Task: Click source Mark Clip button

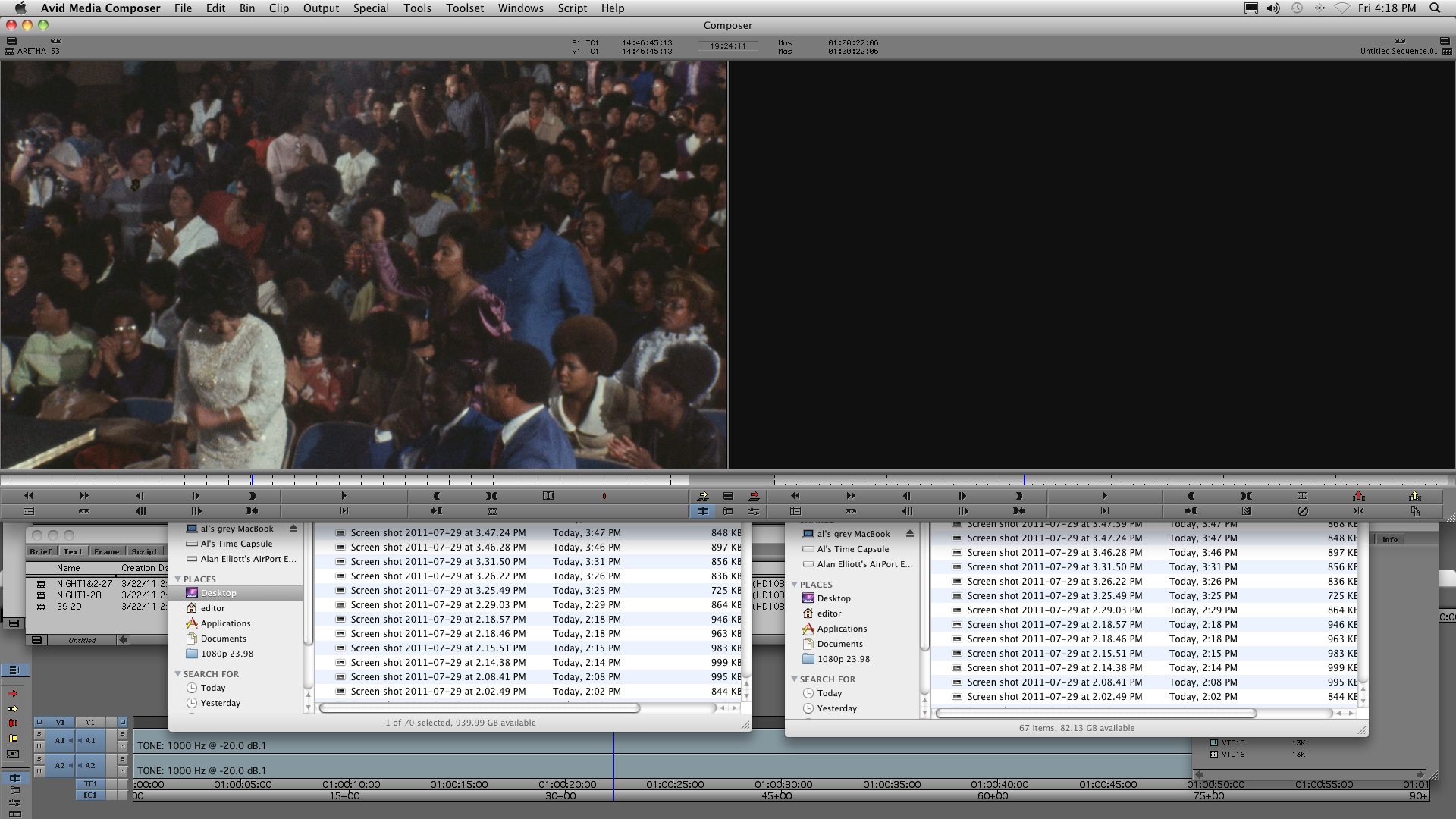Action: (491, 496)
